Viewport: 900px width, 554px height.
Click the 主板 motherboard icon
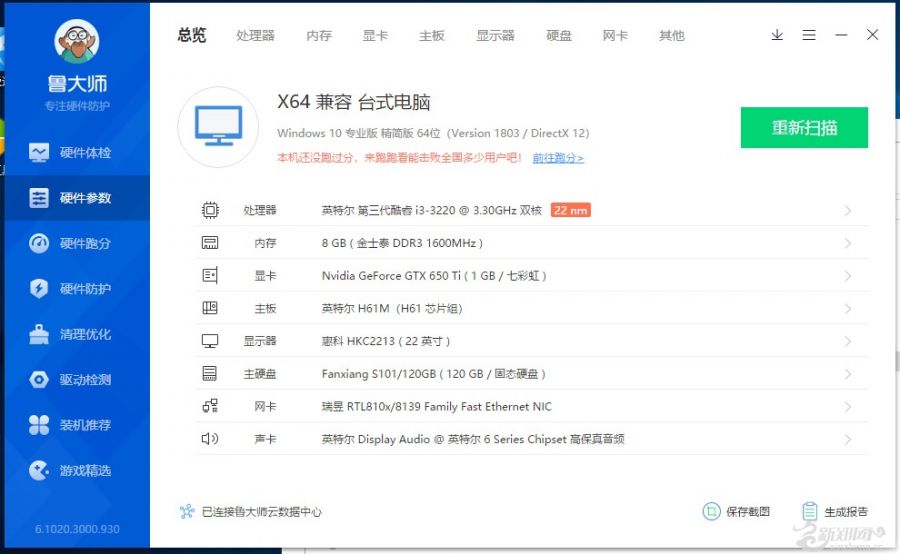pos(210,308)
